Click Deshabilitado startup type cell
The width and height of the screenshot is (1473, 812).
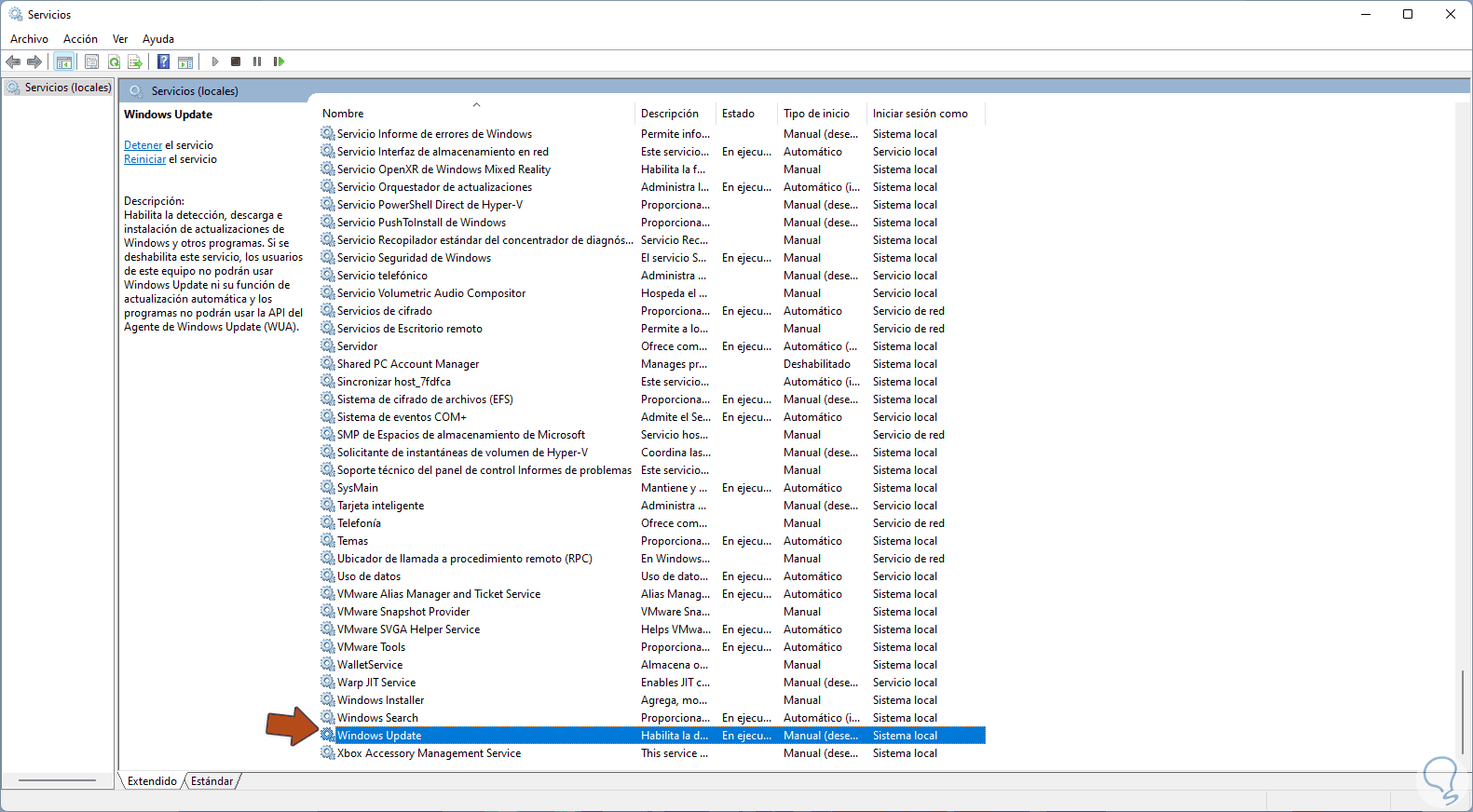[x=817, y=364]
